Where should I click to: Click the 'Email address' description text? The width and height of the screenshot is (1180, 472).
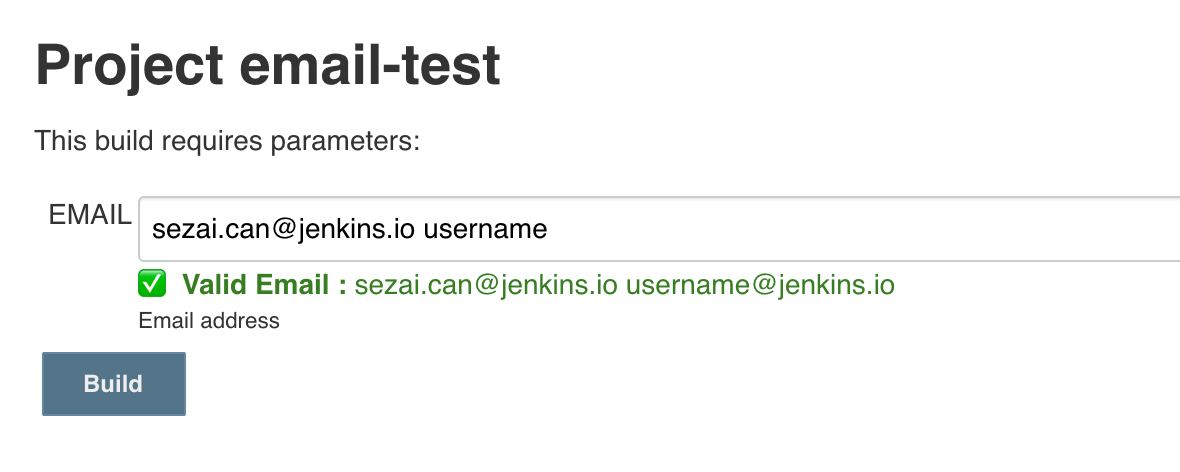coord(209,321)
